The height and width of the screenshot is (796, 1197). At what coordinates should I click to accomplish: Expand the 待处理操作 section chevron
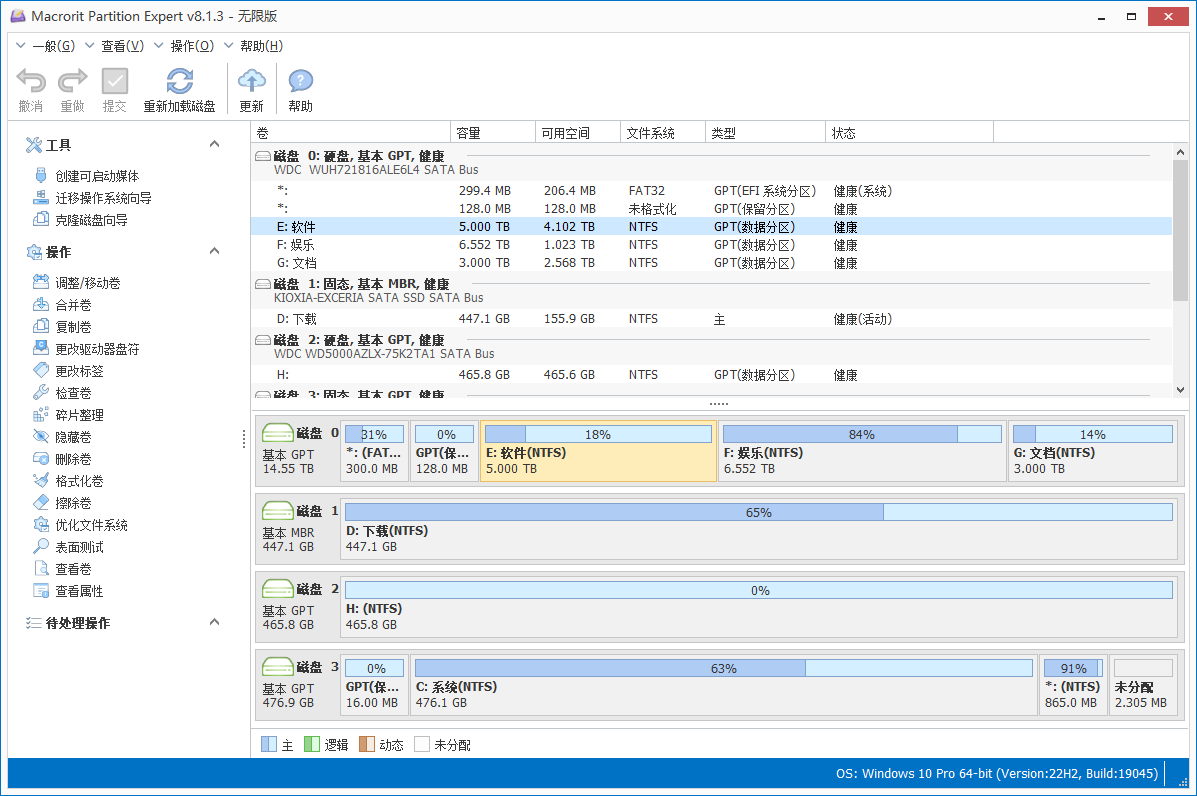pos(214,622)
